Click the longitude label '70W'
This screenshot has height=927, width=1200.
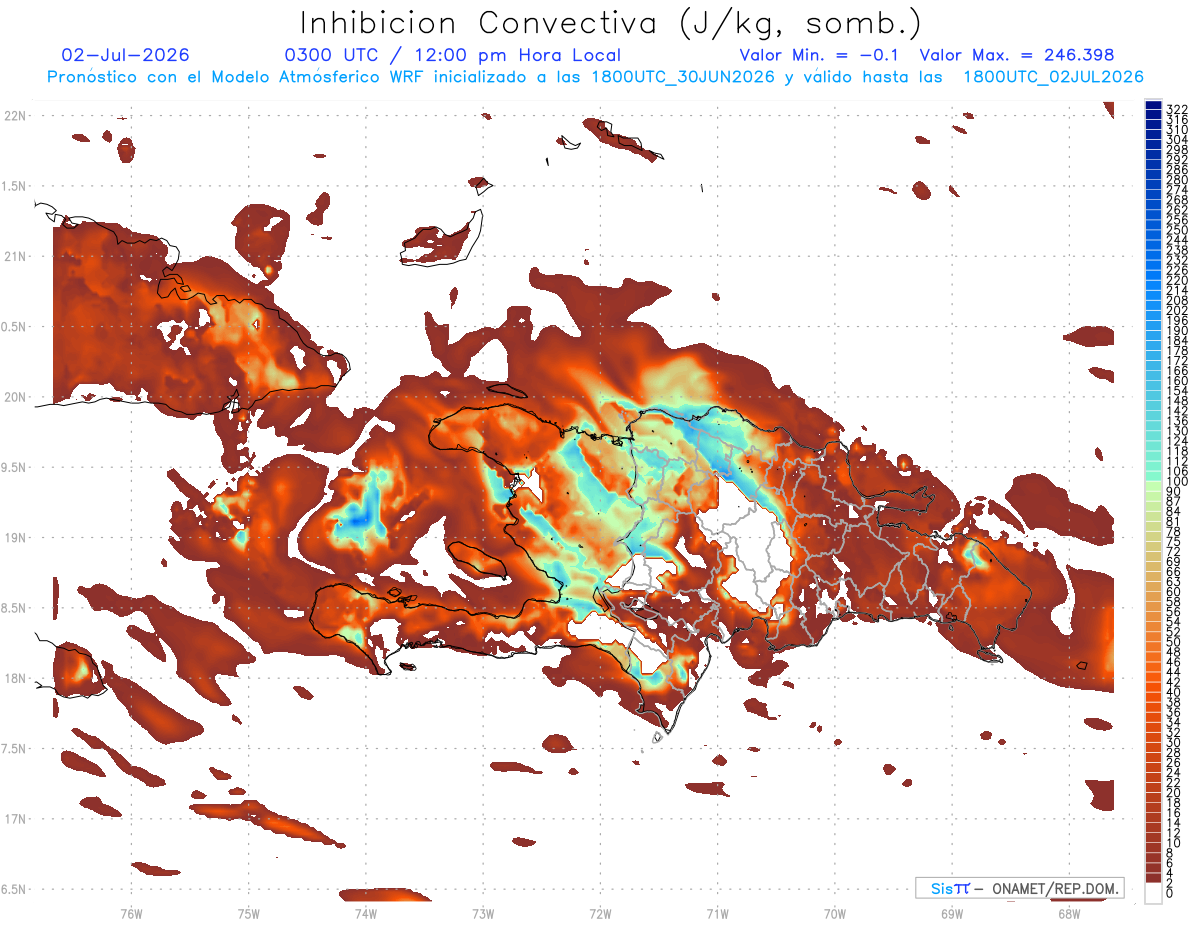[x=835, y=913]
